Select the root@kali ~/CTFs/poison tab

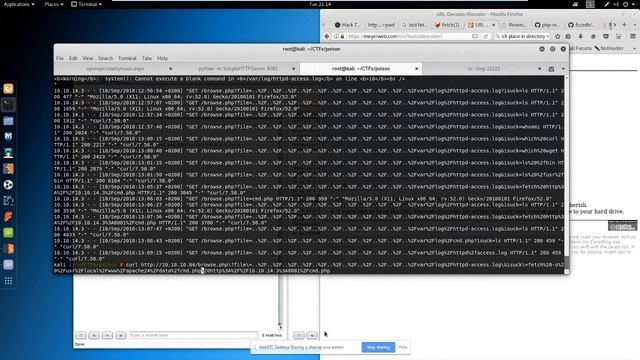[x=361, y=69]
